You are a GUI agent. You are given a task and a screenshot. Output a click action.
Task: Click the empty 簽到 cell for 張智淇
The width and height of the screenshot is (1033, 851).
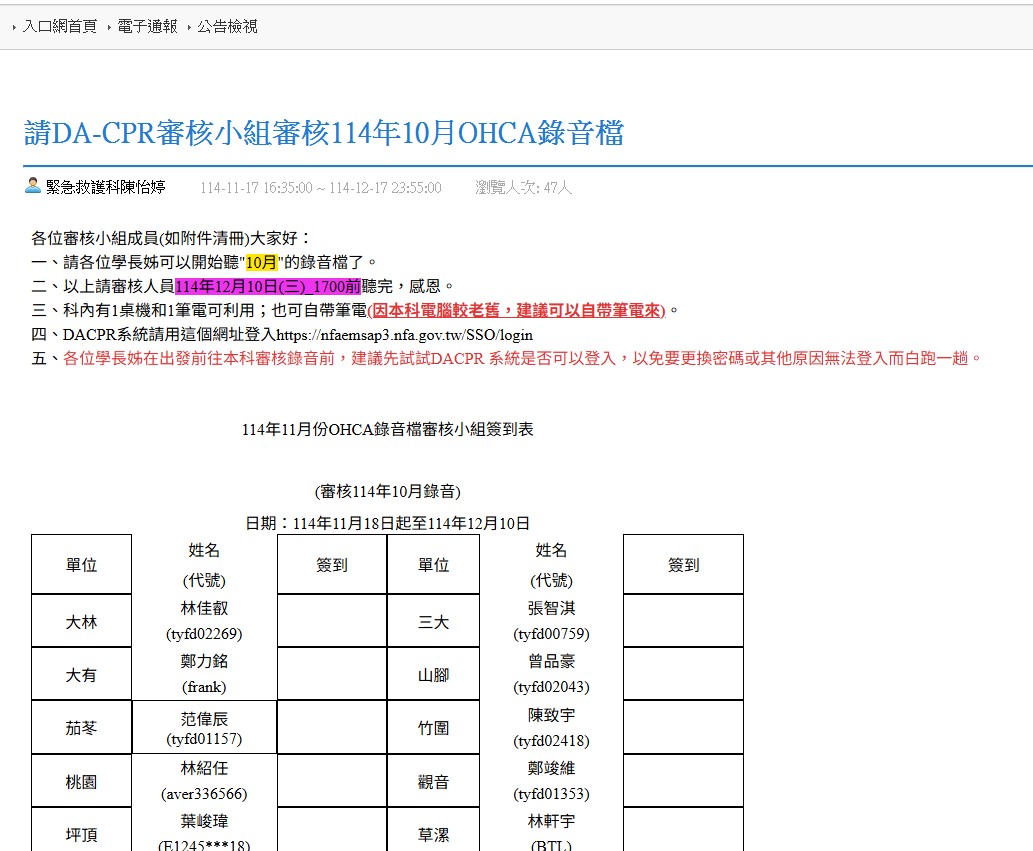point(683,621)
